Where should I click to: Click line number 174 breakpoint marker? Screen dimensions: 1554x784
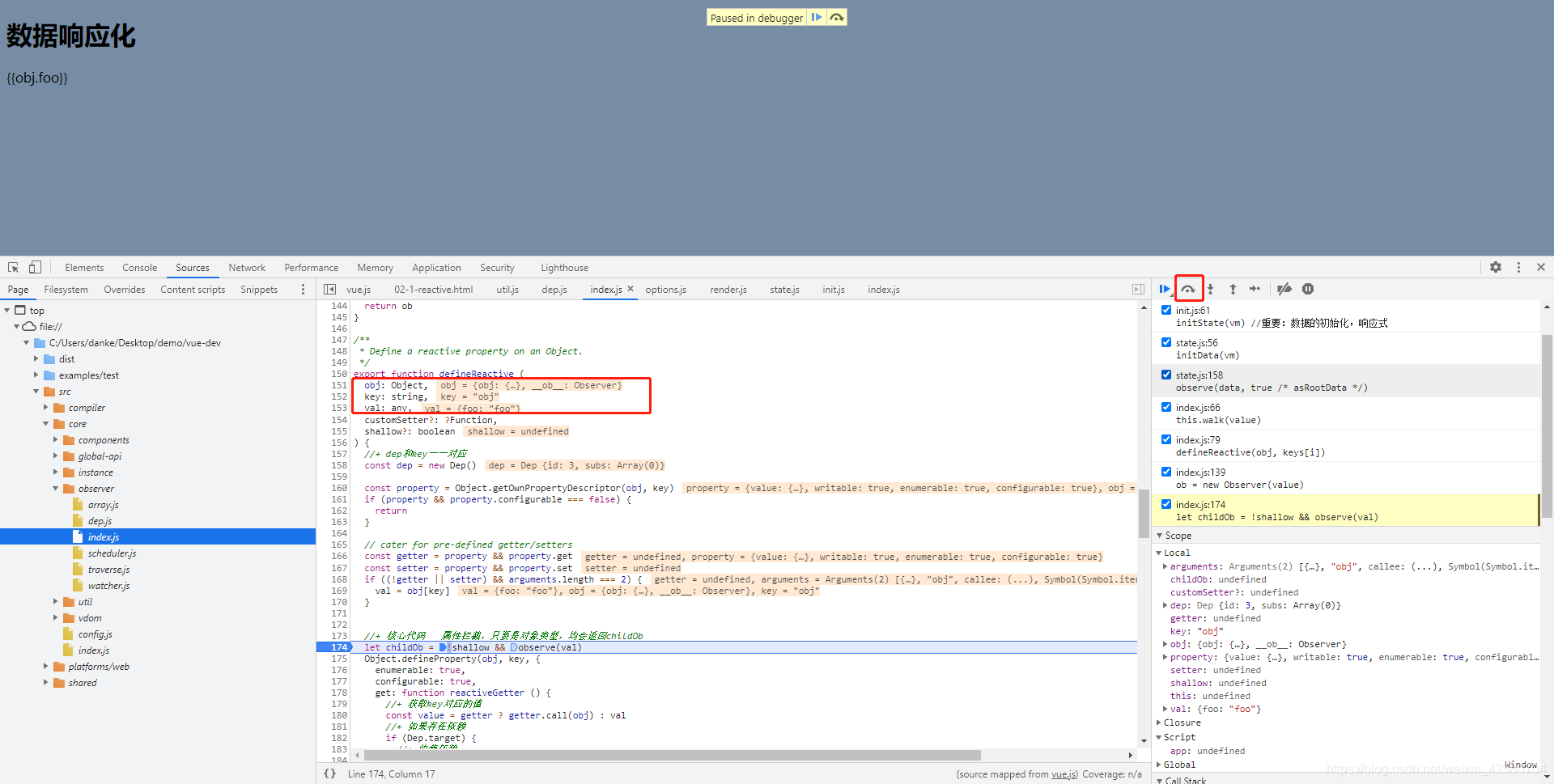[x=339, y=647]
